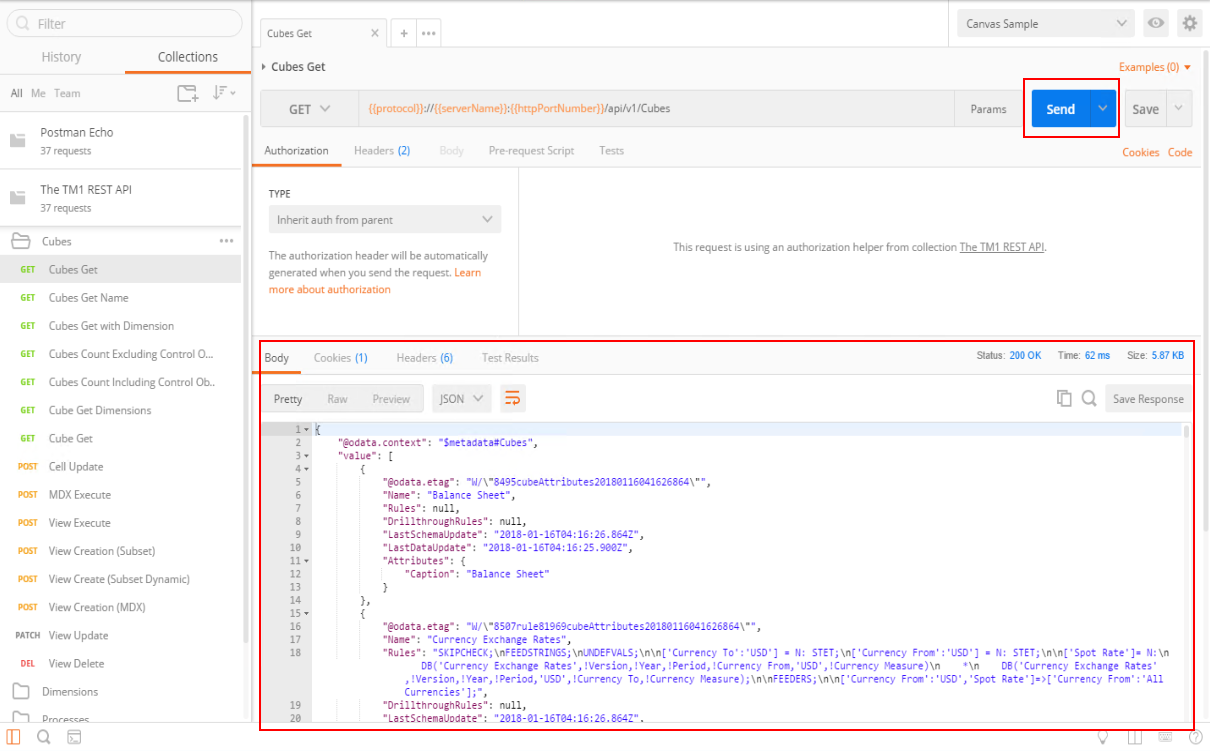Screen dimensions: 1210x751
Task: Toggle the sidebar icon in status bar
Action: coord(16,737)
